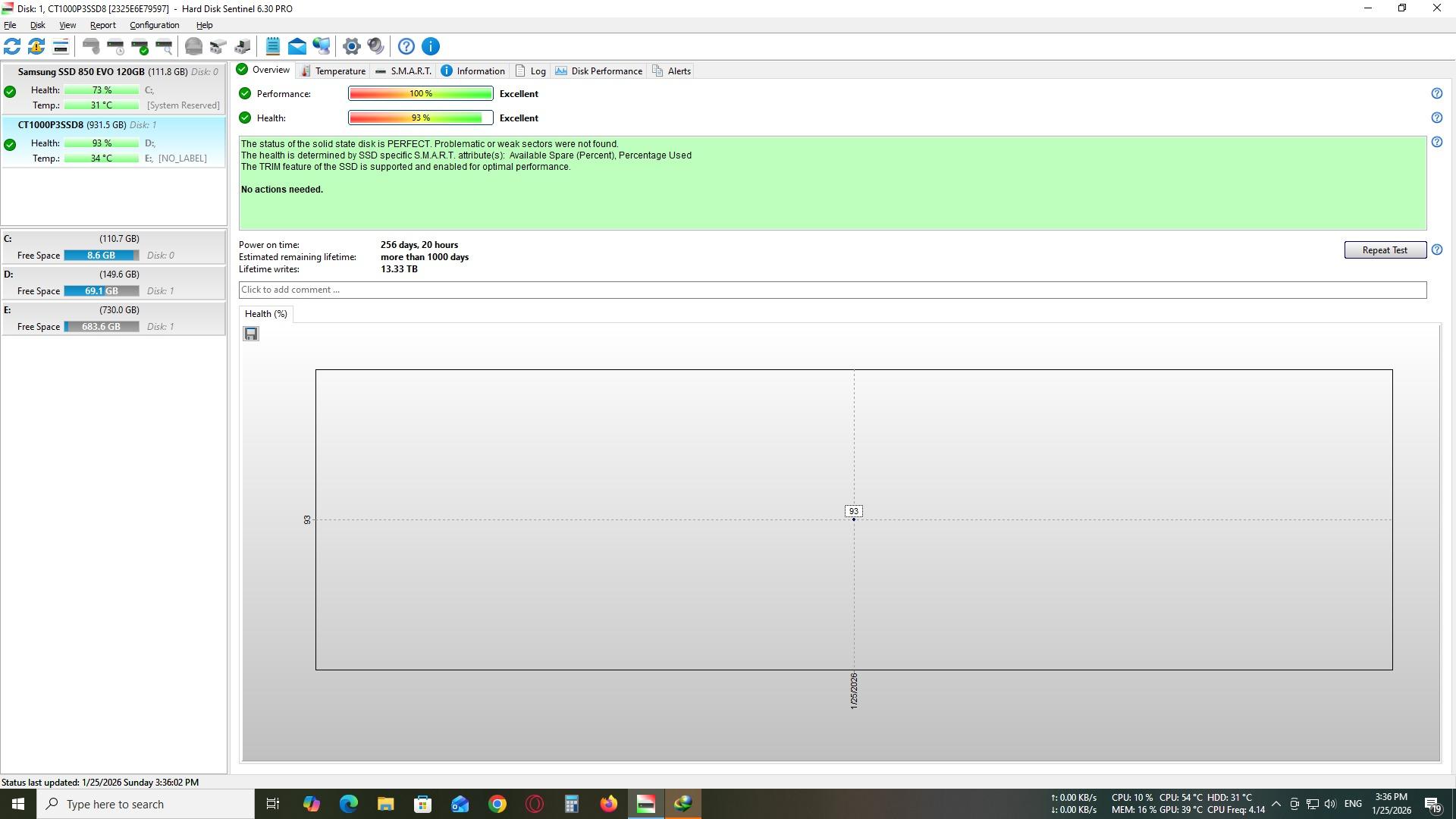Open the Report menu
This screenshot has height=819, width=1456.
pos(102,25)
